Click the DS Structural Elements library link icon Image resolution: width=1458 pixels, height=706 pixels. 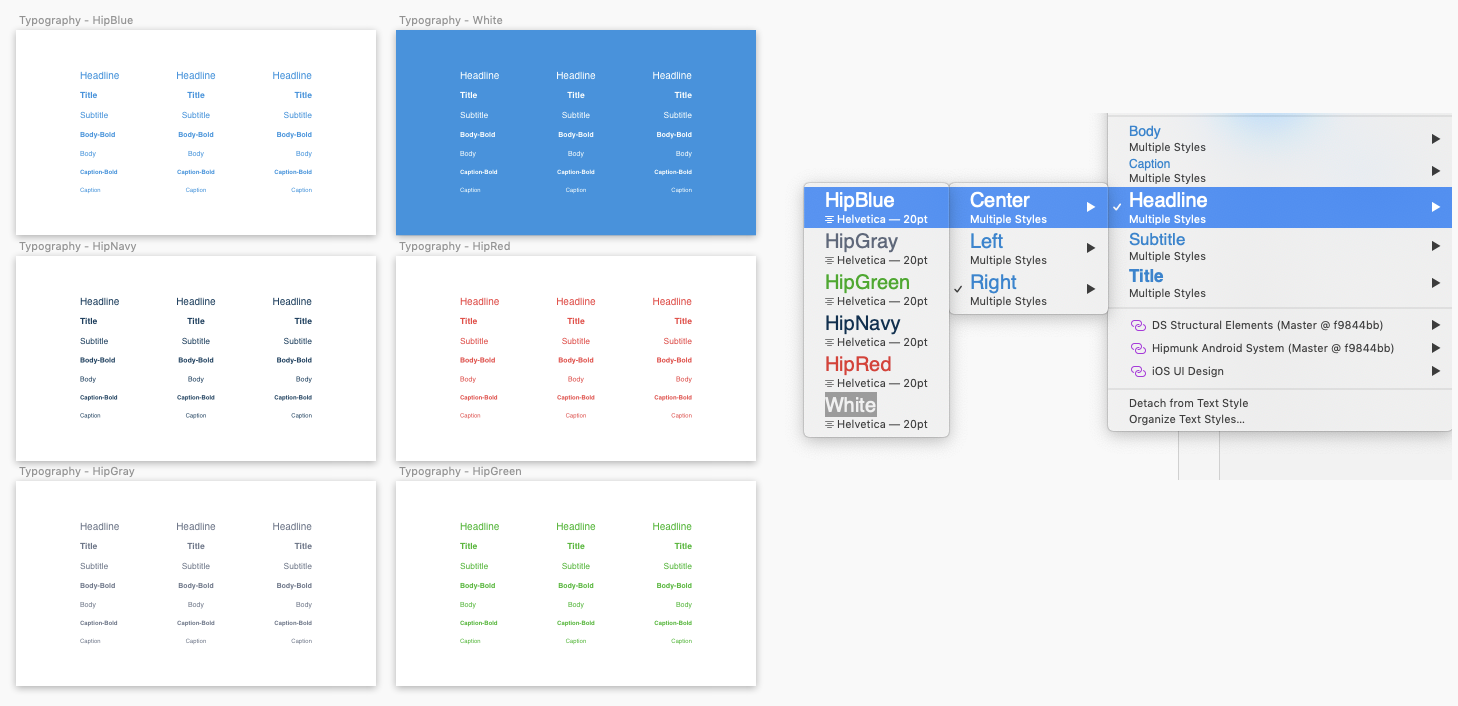[x=1137, y=325]
